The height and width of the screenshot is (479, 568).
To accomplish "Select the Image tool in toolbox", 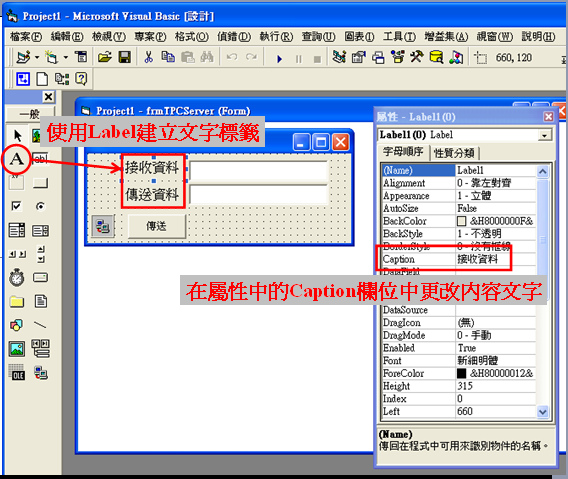I will [17, 349].
